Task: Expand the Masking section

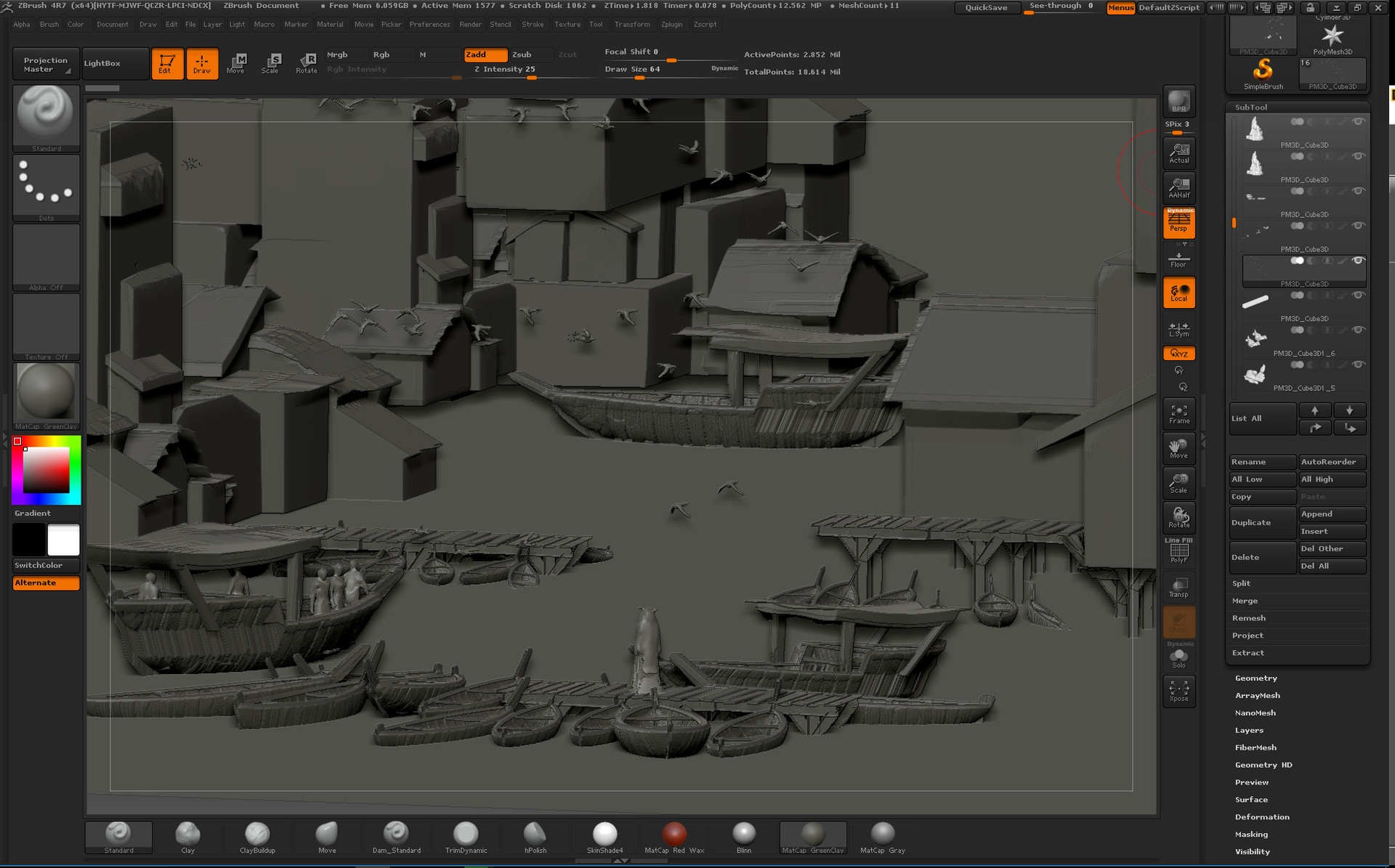Action: [x=1251, y=835]
